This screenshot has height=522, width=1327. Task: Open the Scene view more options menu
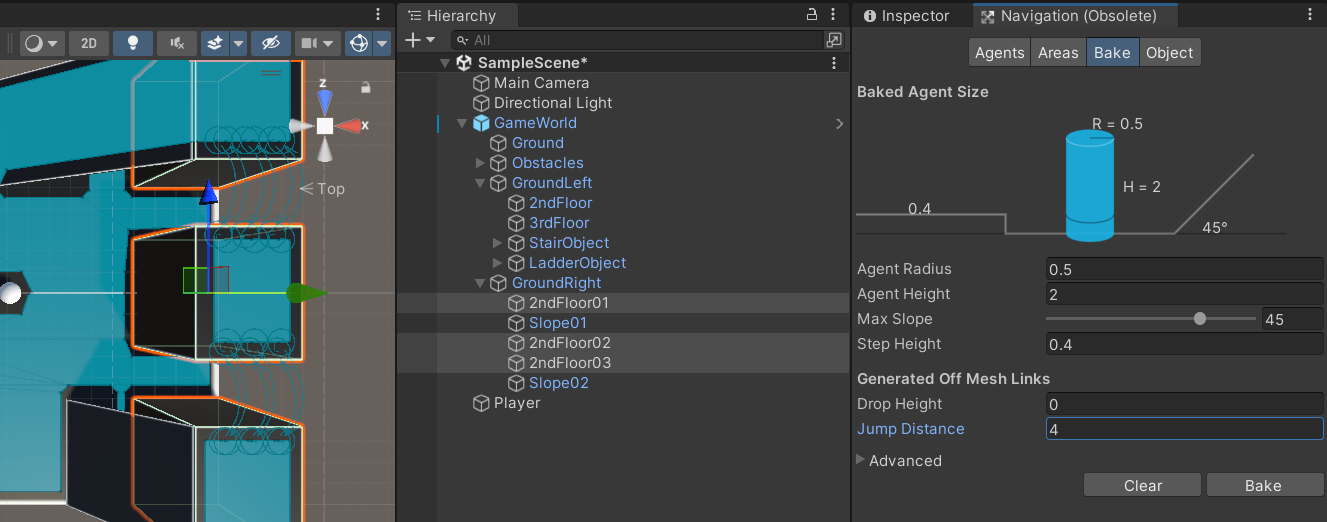(378, 14)
